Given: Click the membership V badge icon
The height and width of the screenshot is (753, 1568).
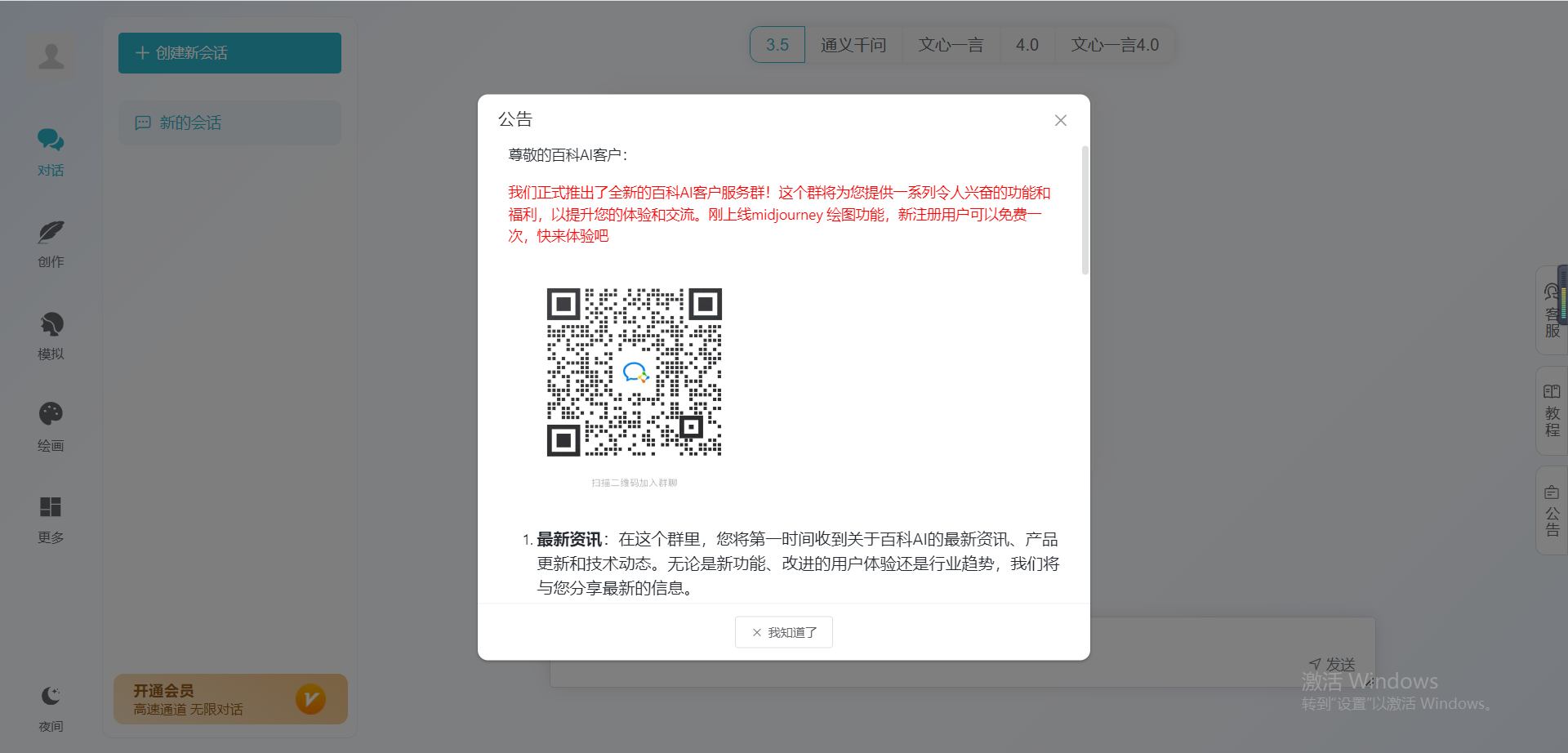Looking at the screenshot, I should click(311, 699).
